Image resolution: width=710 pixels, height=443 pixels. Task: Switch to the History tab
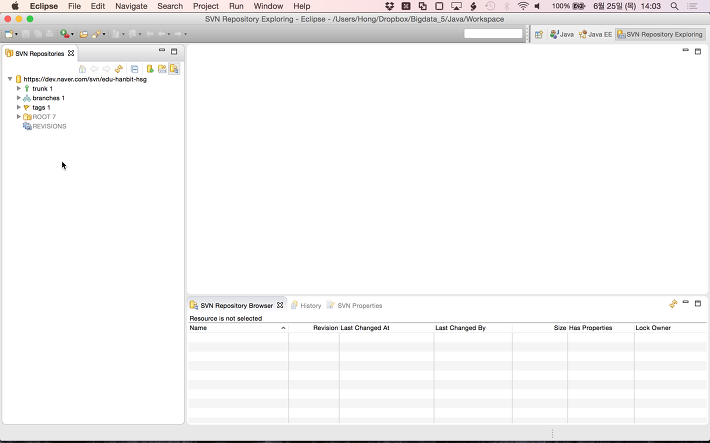(x=306, y=306)
